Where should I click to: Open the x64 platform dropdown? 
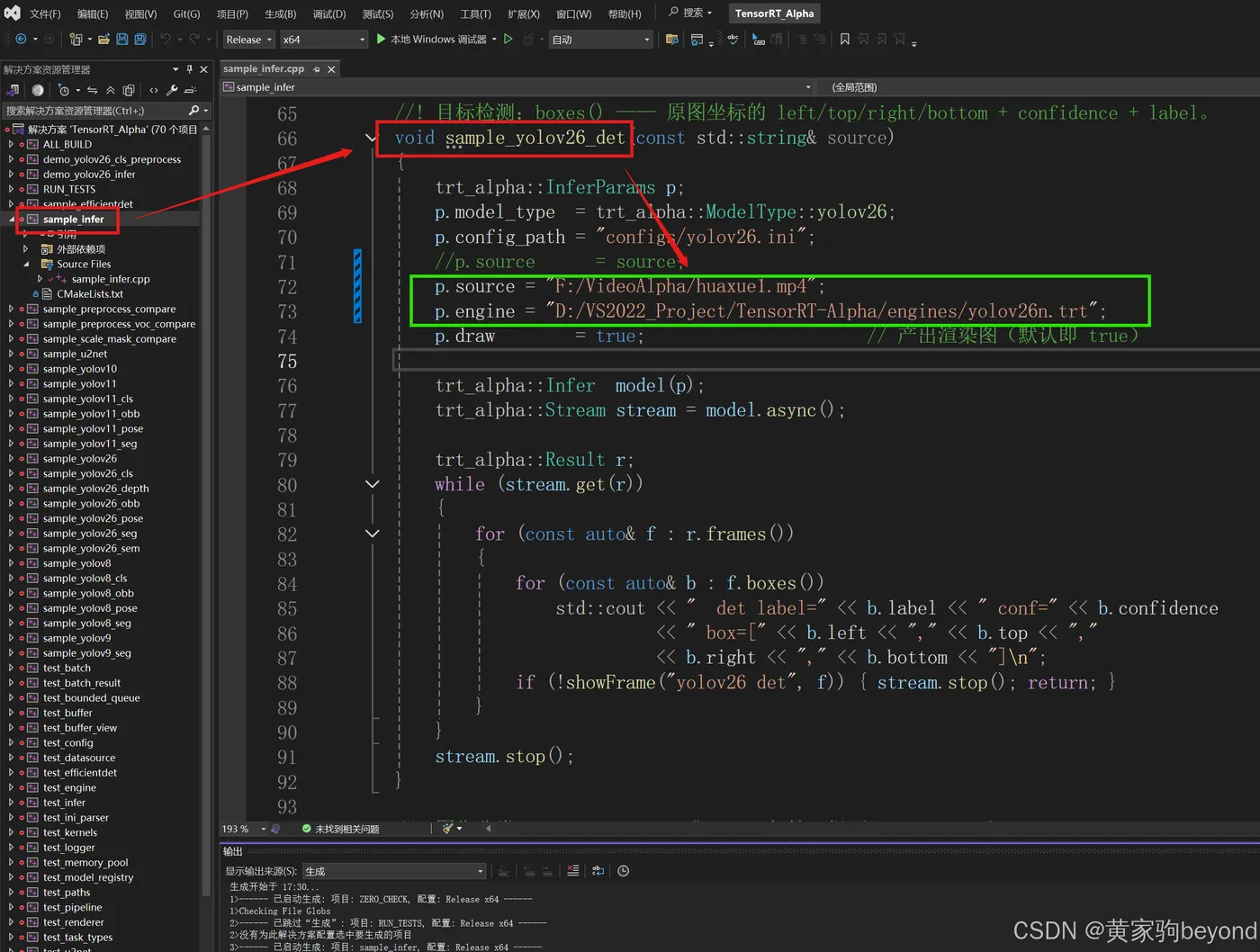324,40
